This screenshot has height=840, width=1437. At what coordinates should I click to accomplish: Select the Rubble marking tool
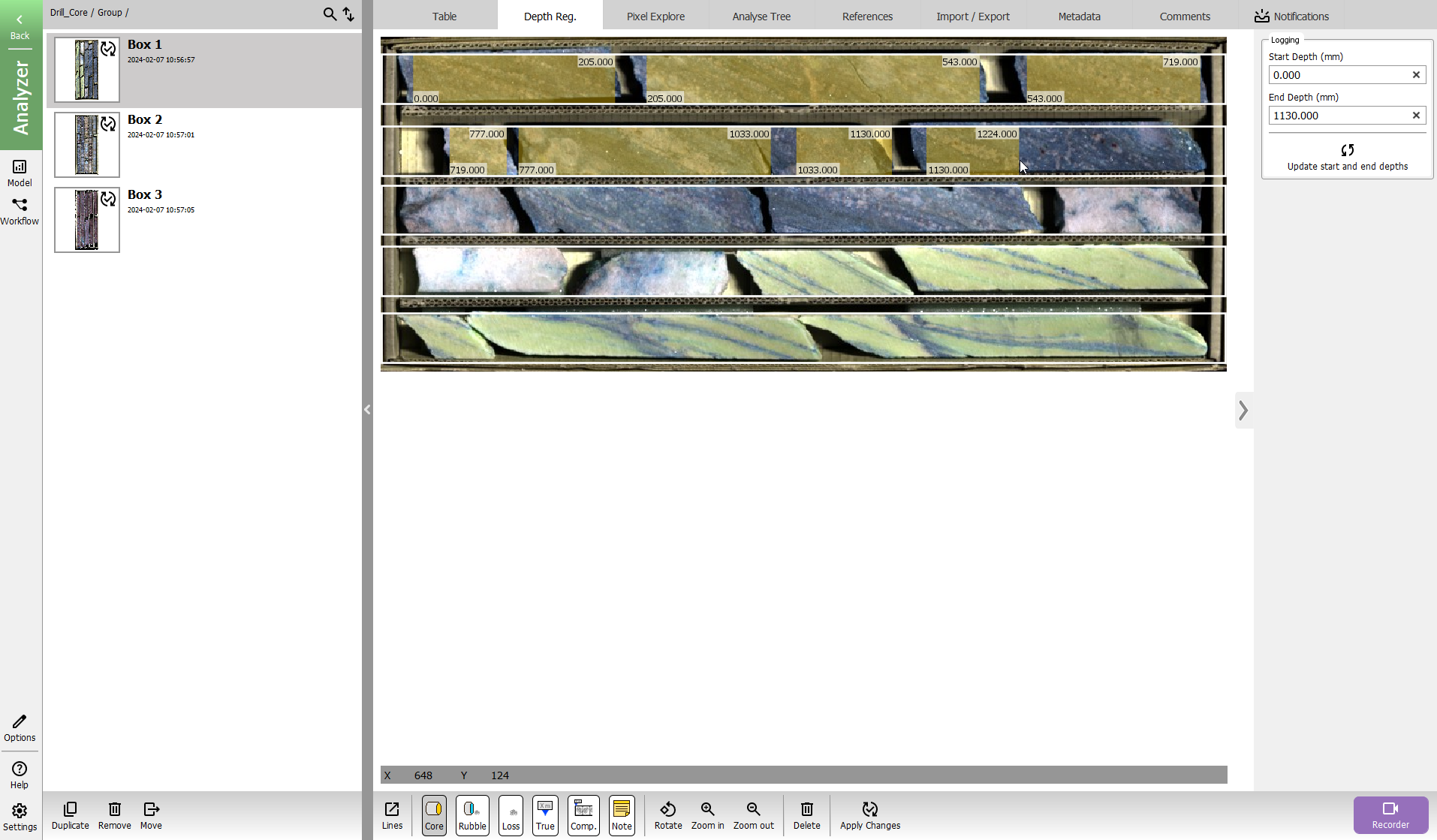[x=471, y=815]
